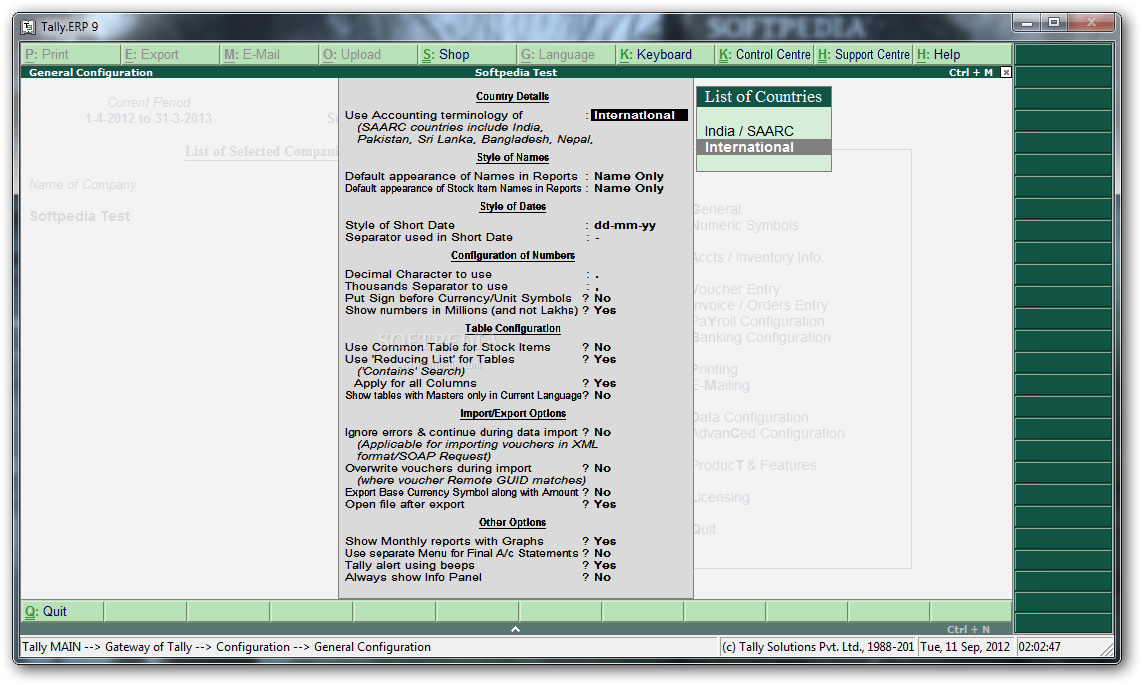Click the accounting terminology field showing International
The image size is (1142, 685).
639,115
